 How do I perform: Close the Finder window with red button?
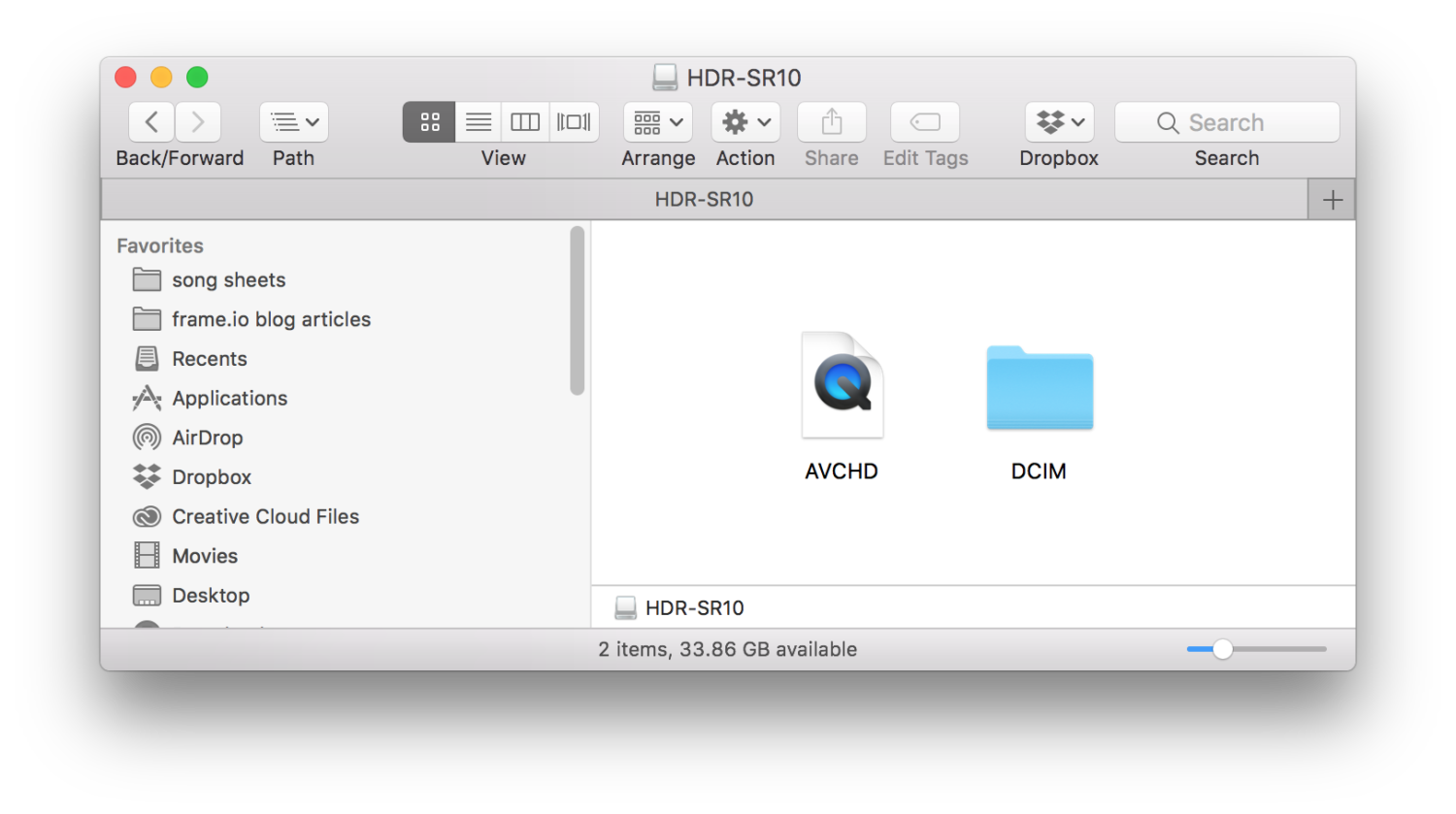[125, 78]
